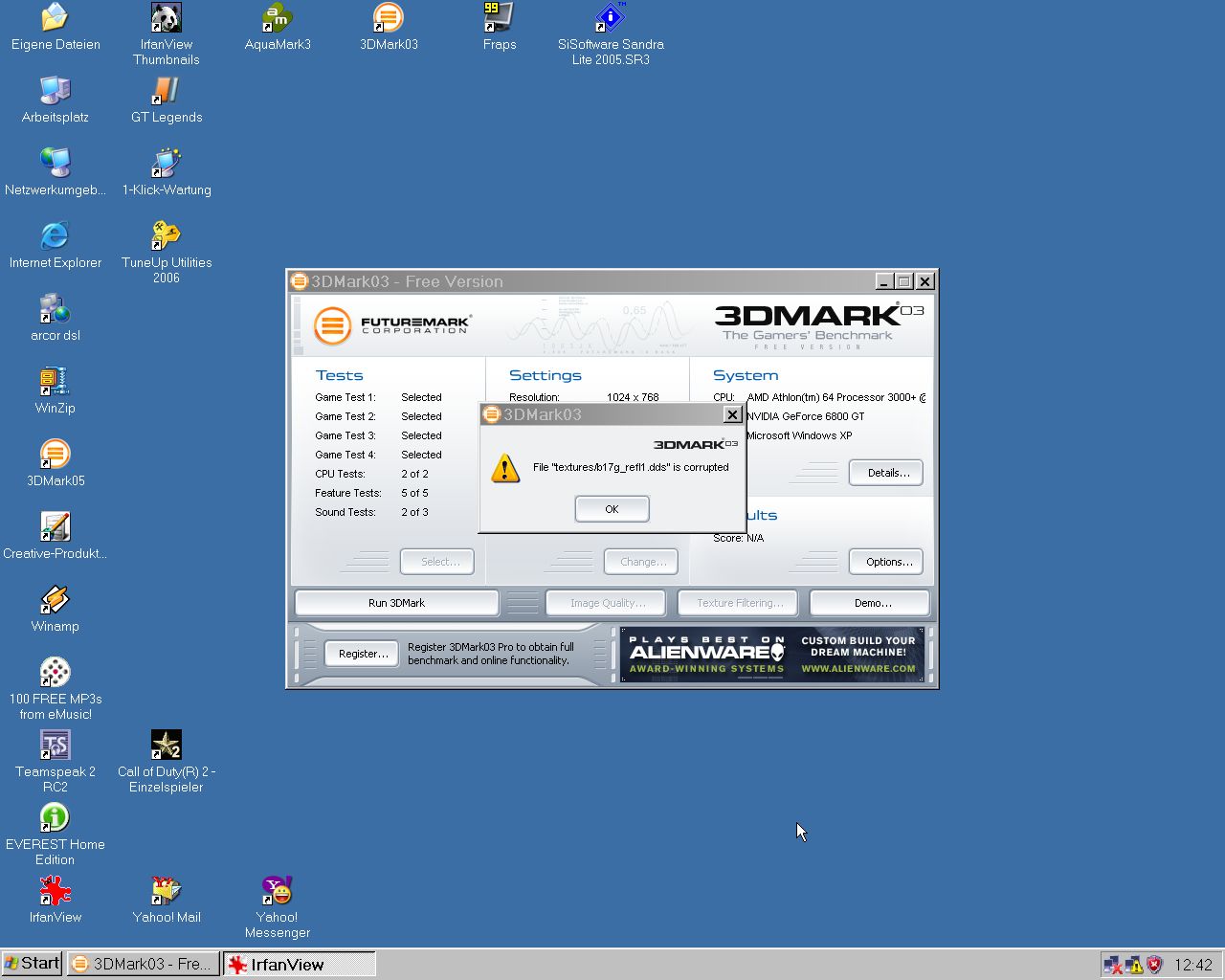Select the 3DMark03 desktop shortcut

tap(389, 27)
